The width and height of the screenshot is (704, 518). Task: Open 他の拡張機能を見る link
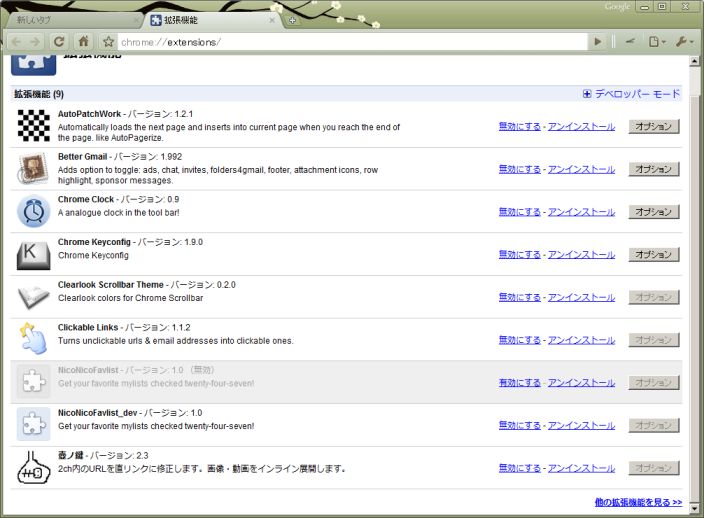click(x=638, y=502)
